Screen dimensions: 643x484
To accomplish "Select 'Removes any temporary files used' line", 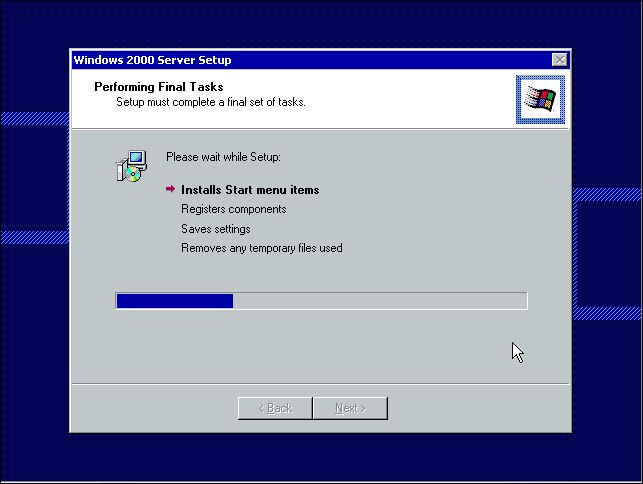I will tap(262, 248).
